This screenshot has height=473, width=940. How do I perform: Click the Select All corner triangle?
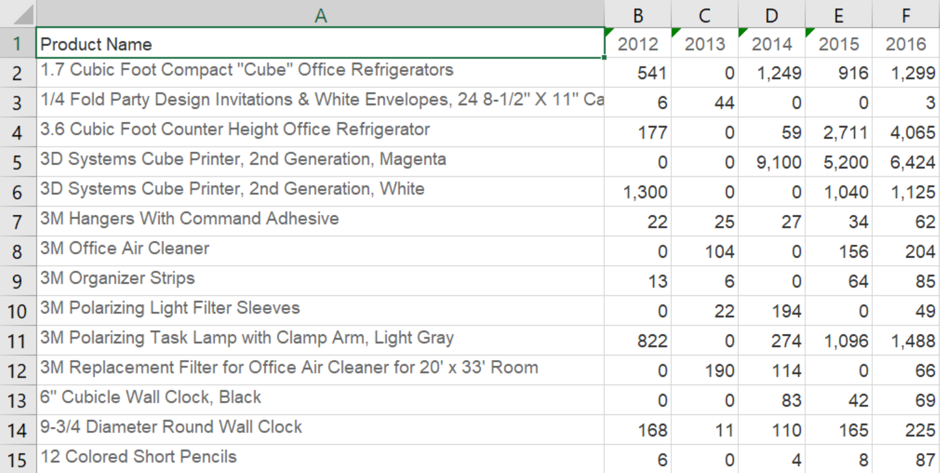(17, 14)
